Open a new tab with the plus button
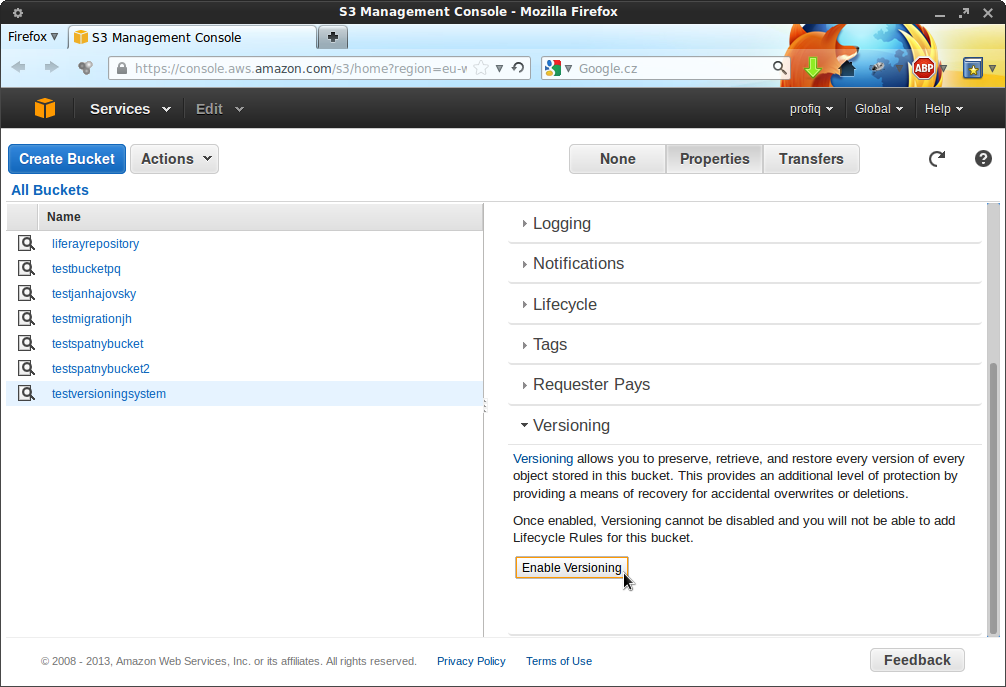 tap(333, 37)
